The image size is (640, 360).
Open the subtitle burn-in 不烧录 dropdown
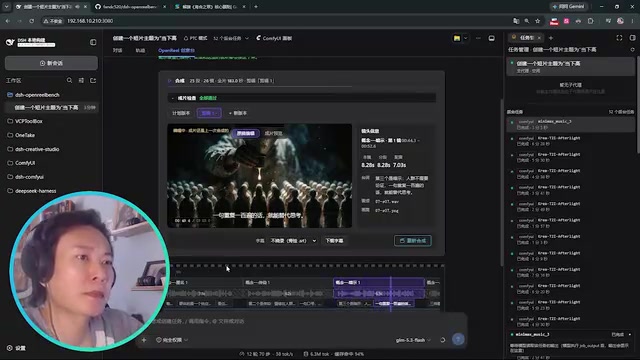293,241
